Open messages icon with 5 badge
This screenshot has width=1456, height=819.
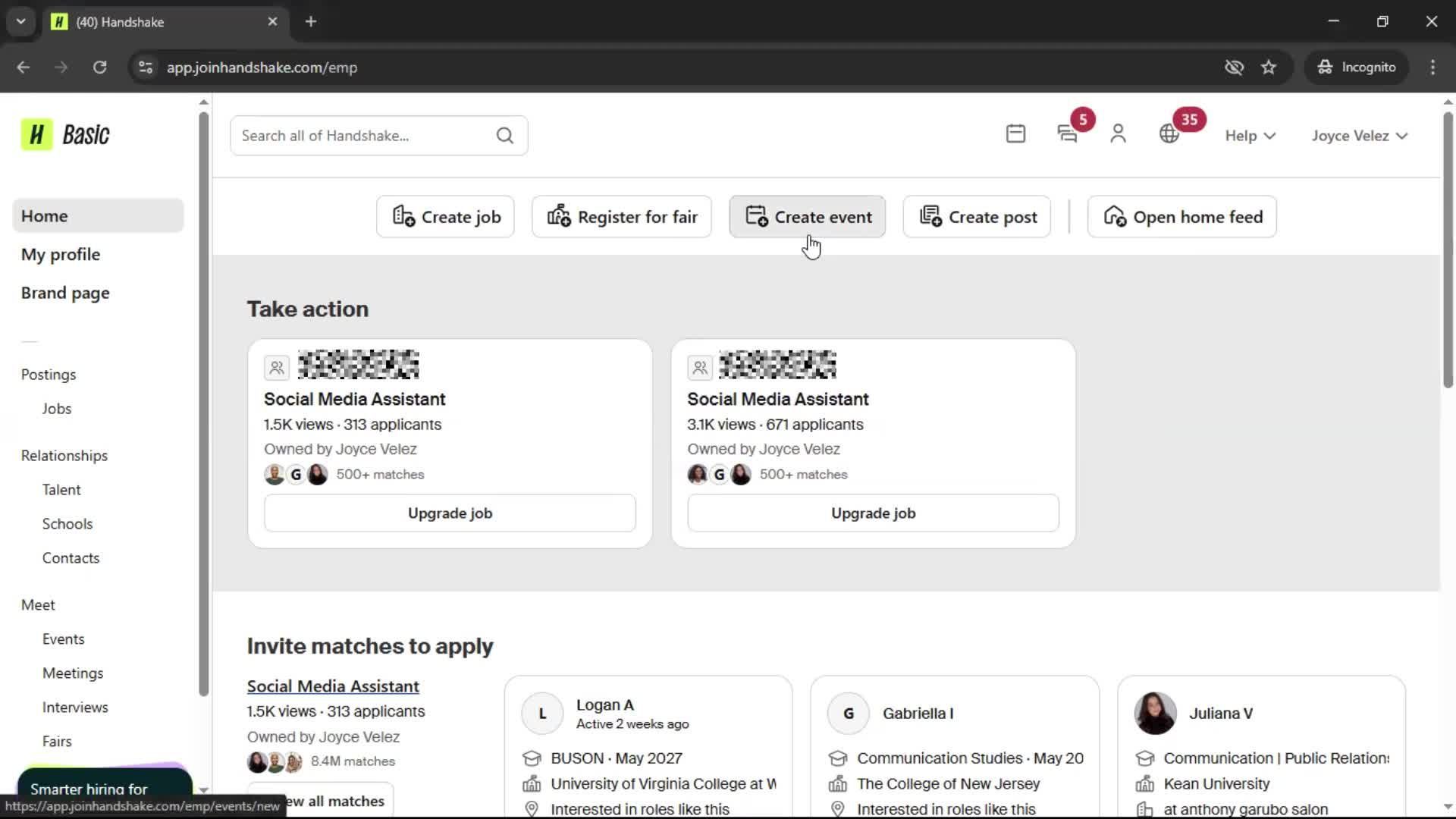tap(1068, 134)
